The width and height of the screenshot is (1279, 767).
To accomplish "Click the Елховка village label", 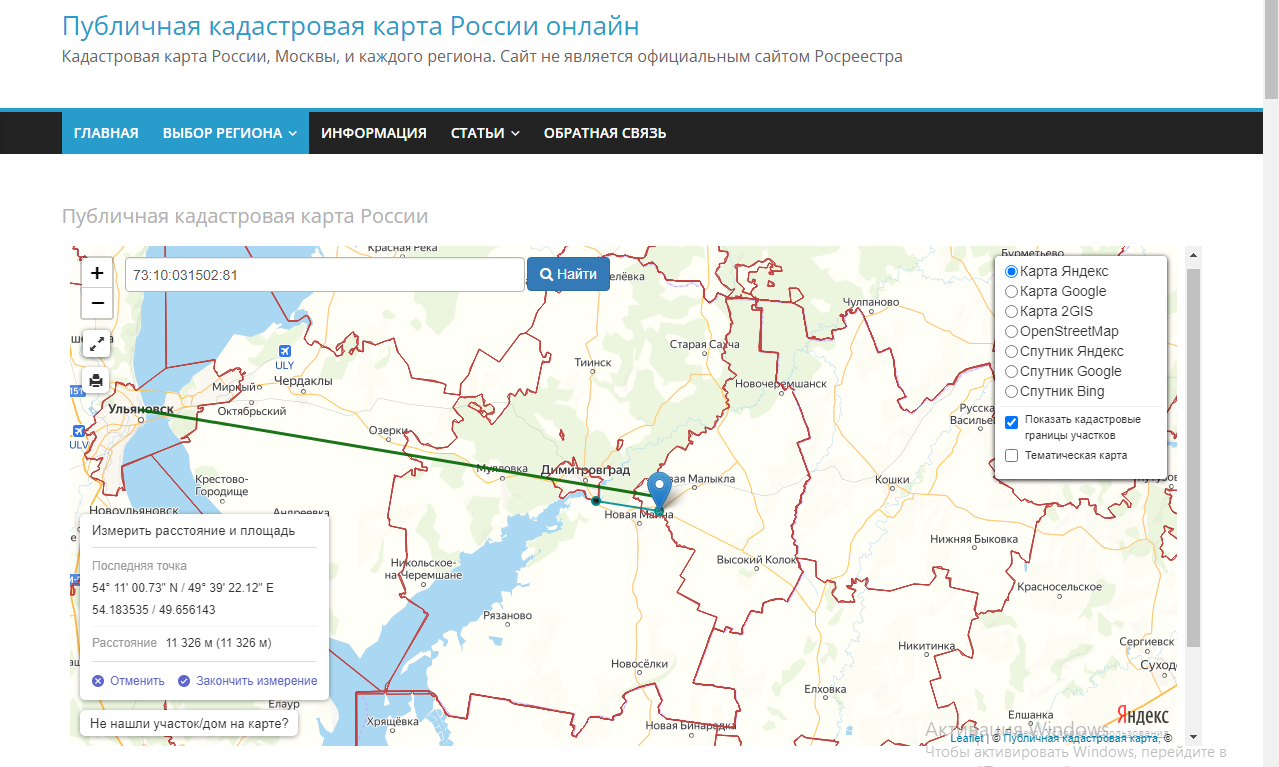I will [x=825, y=689].
